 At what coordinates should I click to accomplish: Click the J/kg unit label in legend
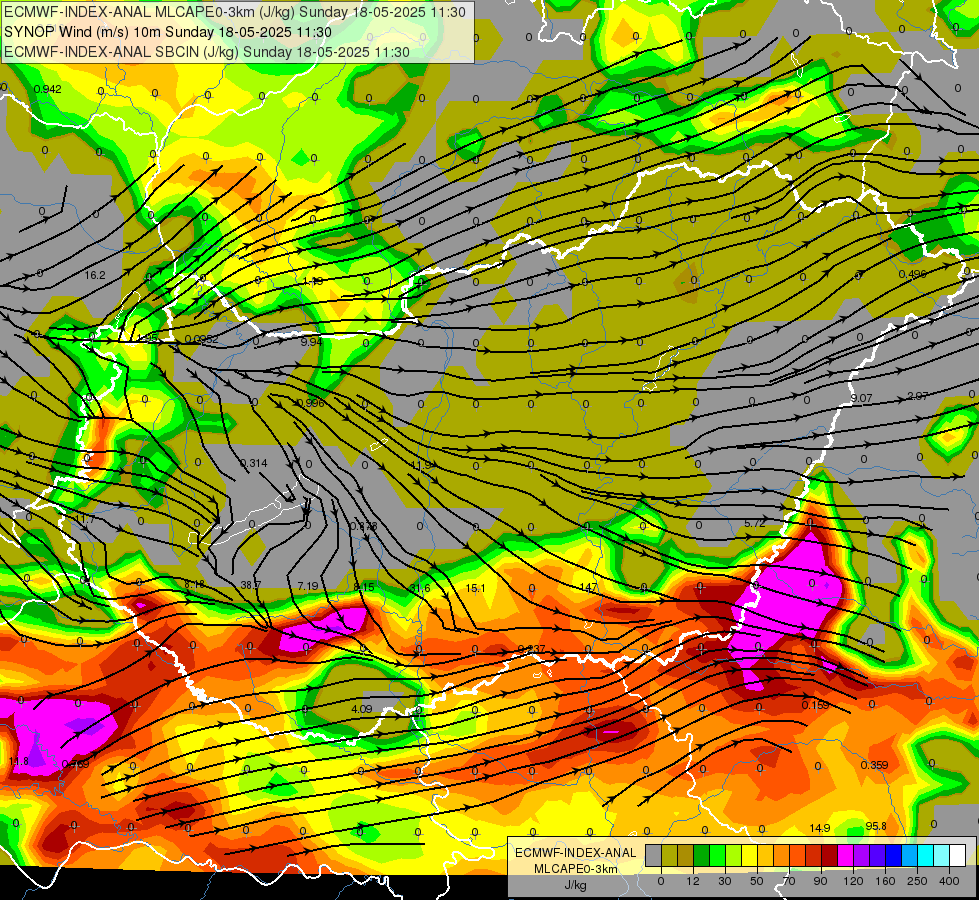[x=576, y=885]
